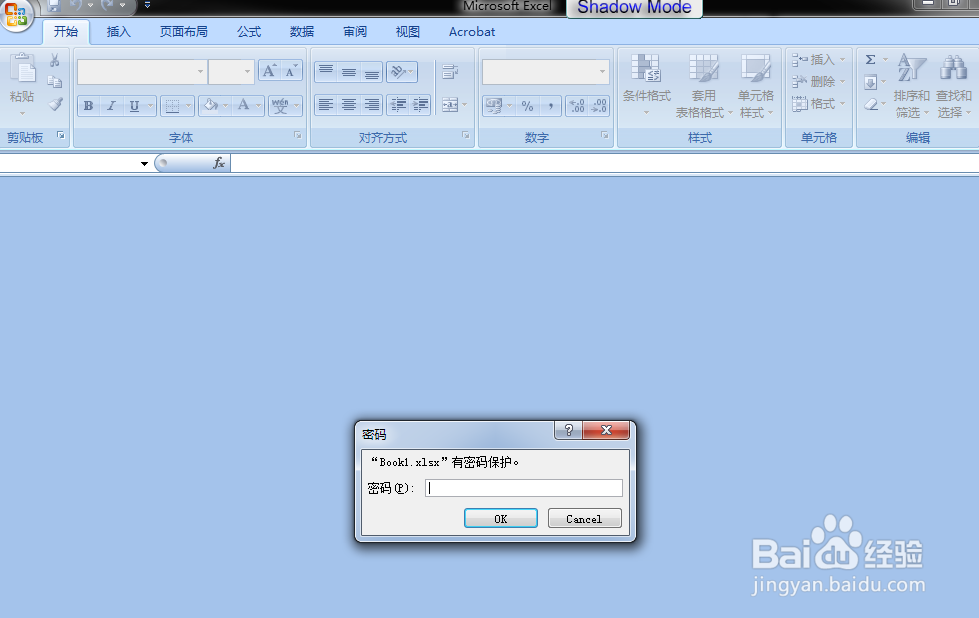Increase font size with large A
Screen dimensions: 979x618
point(269,71)
